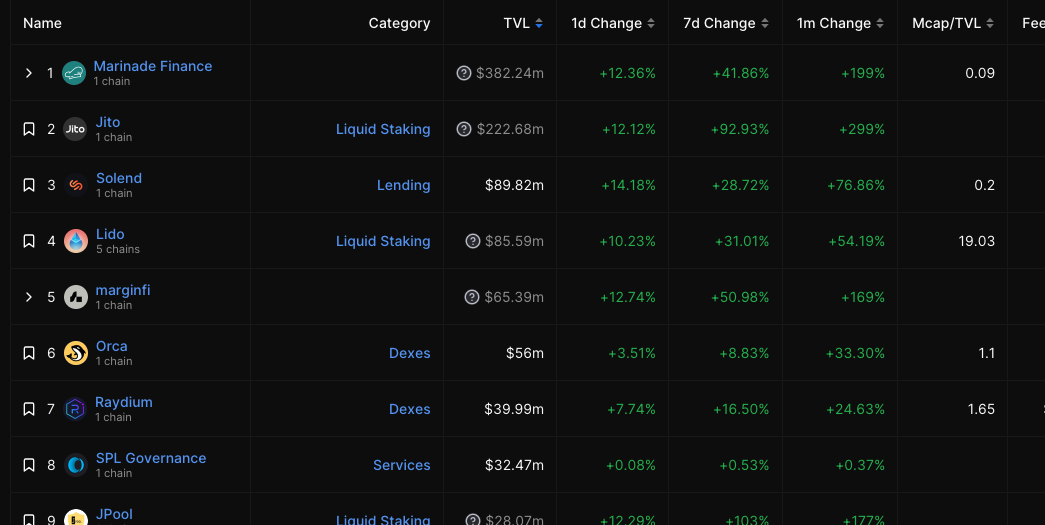
Task: Bookmark the Jito protocol row
Action: (29, 129)
